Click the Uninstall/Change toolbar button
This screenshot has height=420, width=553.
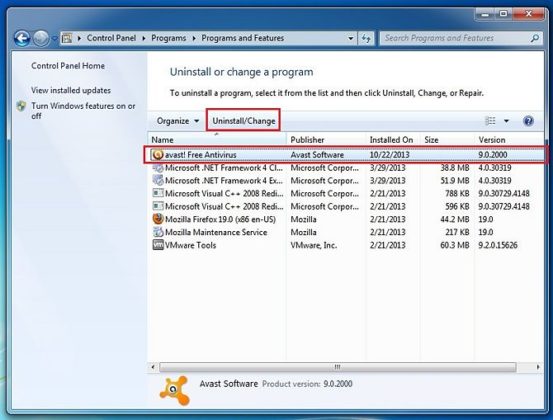click(x=243, y=121)
